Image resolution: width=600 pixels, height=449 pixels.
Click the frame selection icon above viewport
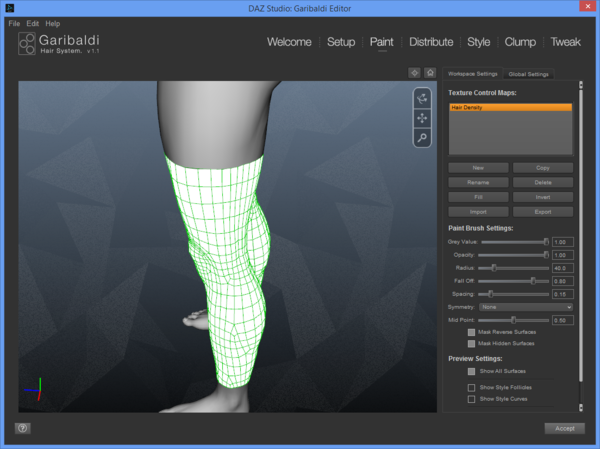414,73
